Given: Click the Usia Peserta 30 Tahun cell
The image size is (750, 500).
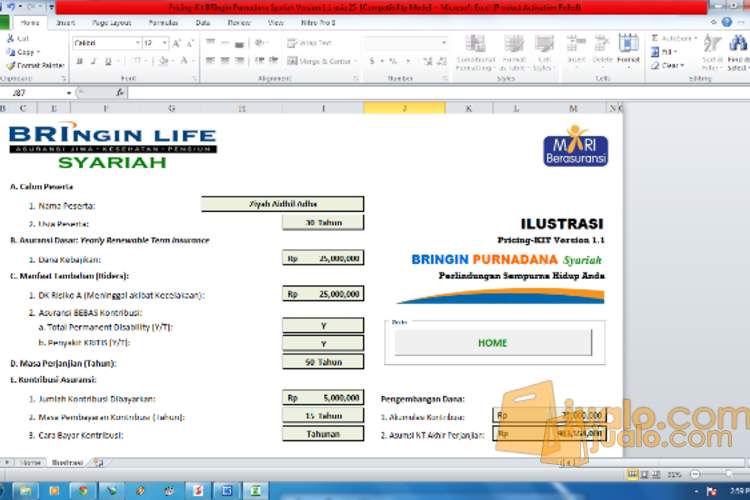Looking at the screenshot, I should [x=323, y=222].
